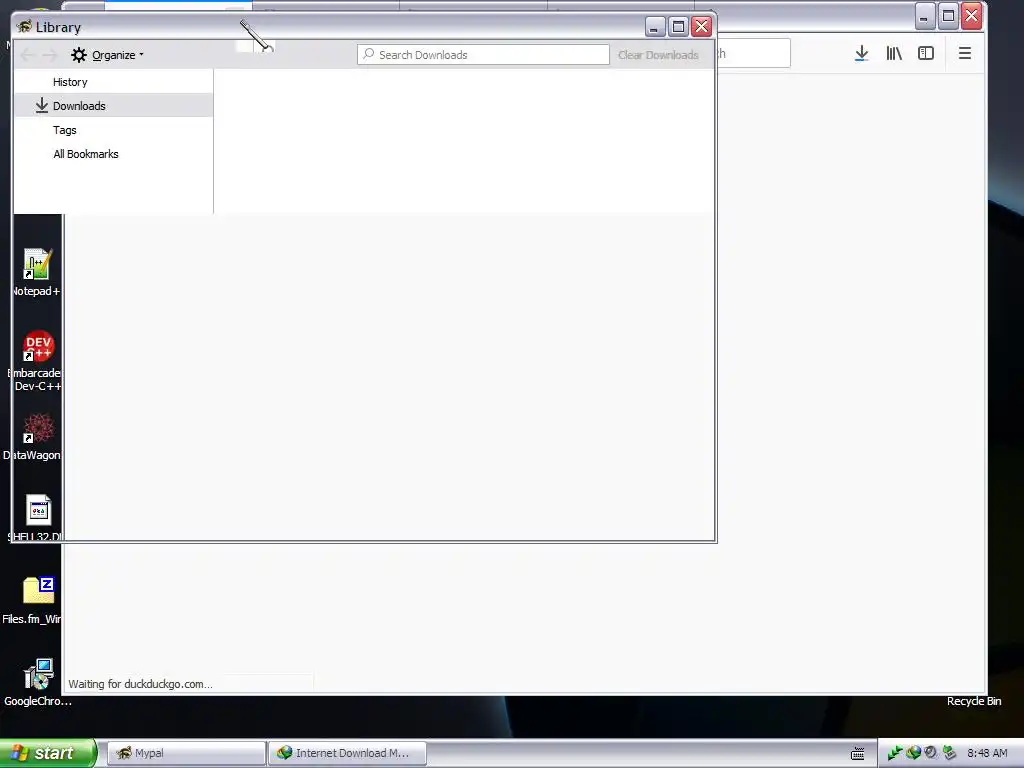Click the search magnifier icon in Library
The width and height of the screenshot is (1024, 768).
coord(369,54)
